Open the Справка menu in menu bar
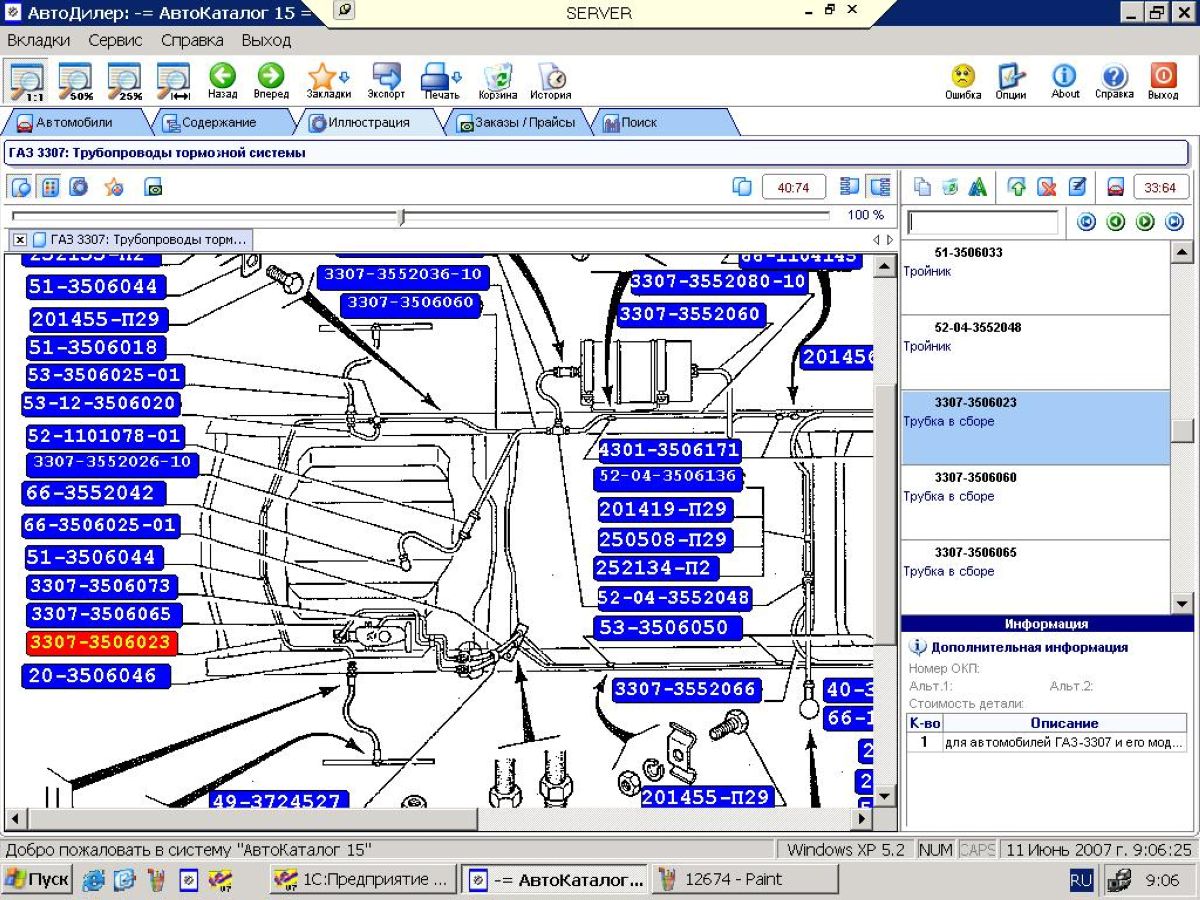 192,41
